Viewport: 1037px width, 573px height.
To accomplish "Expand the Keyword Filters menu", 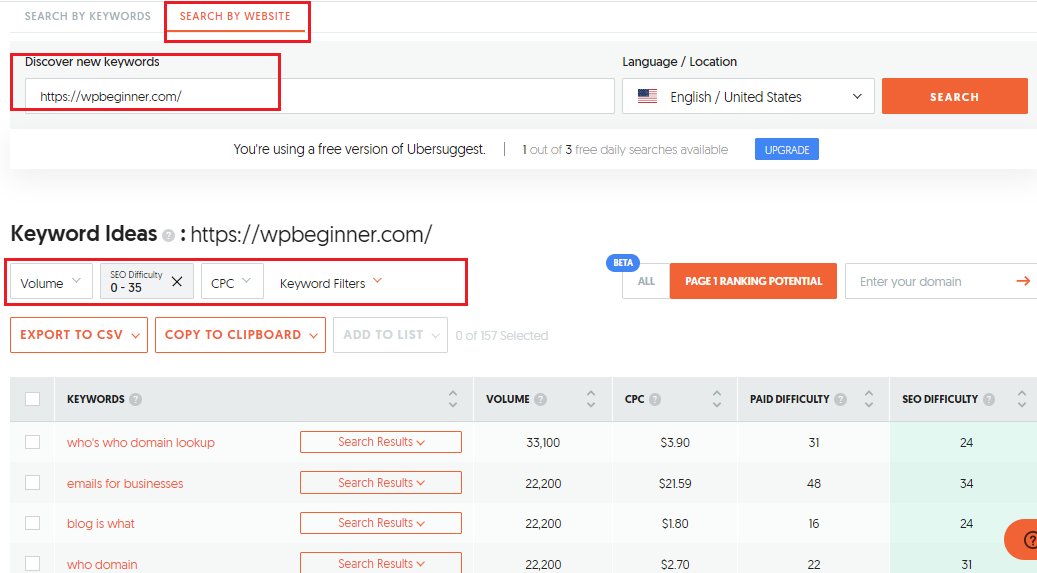I will click(x=331, y=283).
